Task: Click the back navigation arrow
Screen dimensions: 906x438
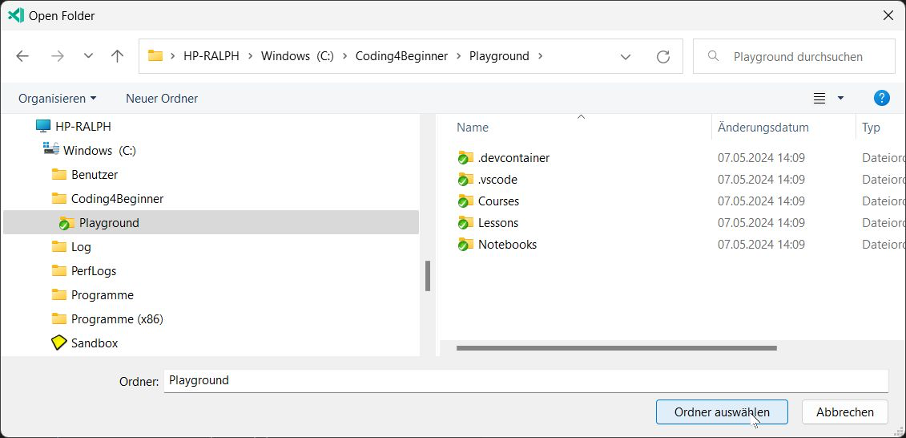Action: (x=23, y=56)
